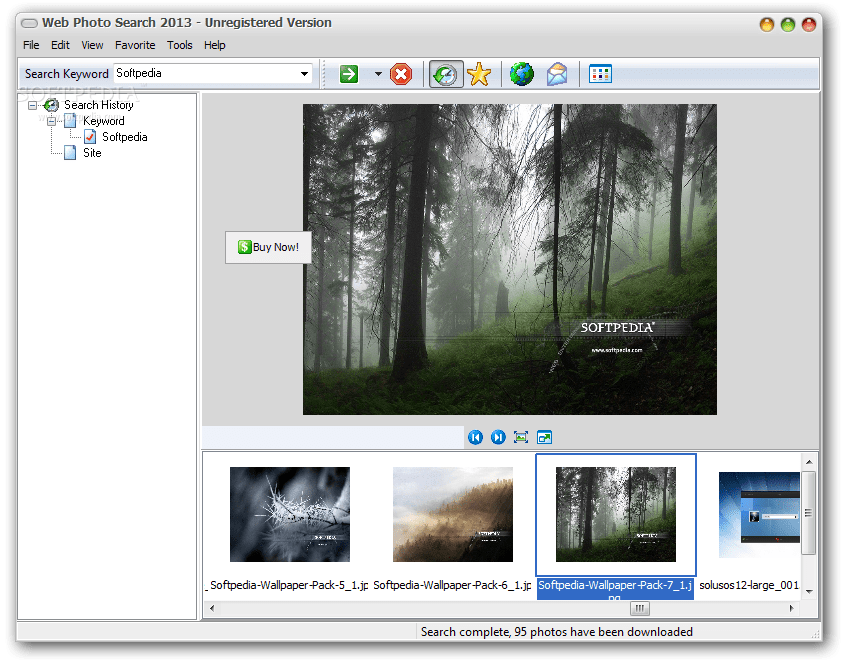Click the vertical scrollbar thumb in thumbnails
843x662 pixels.
tap(809, 512)
